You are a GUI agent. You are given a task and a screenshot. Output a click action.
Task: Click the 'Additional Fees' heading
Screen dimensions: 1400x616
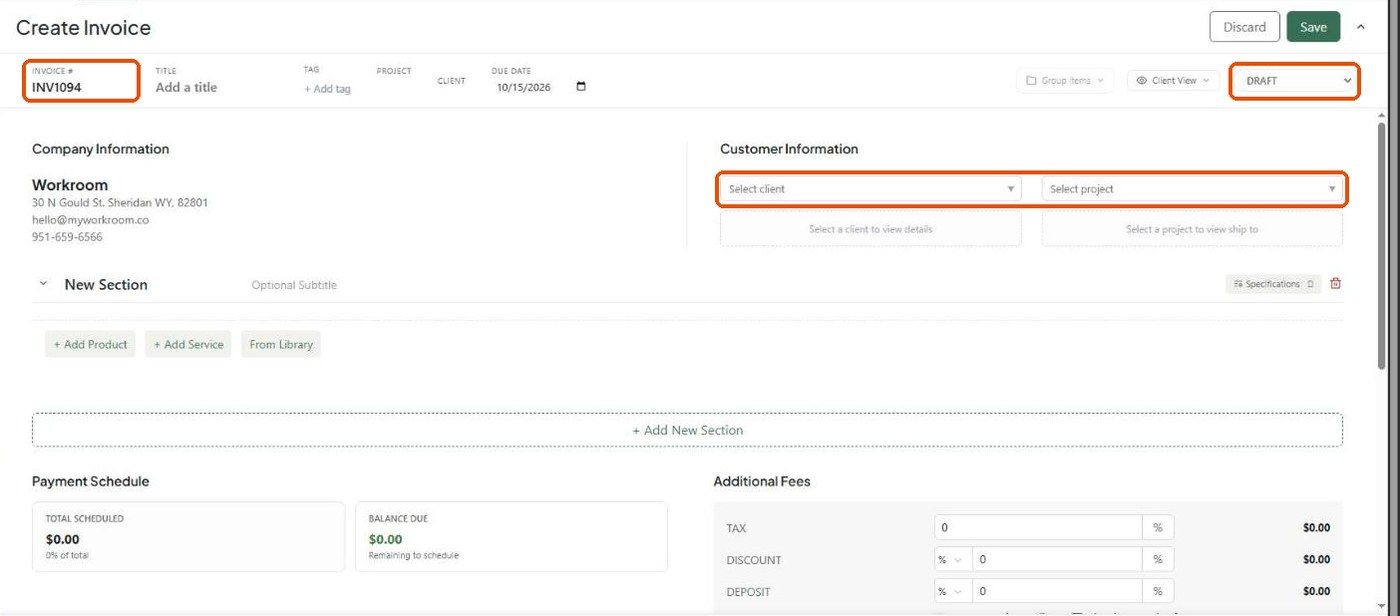762,481
